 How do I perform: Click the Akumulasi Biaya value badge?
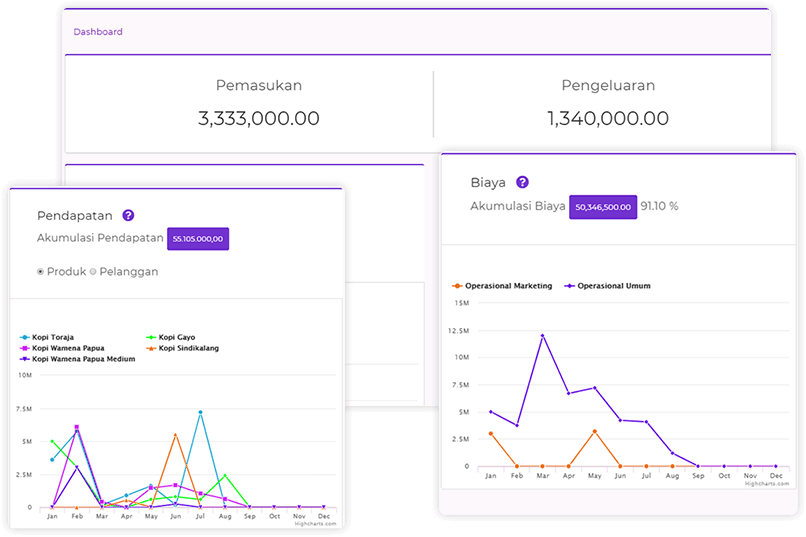pos(603,207)
